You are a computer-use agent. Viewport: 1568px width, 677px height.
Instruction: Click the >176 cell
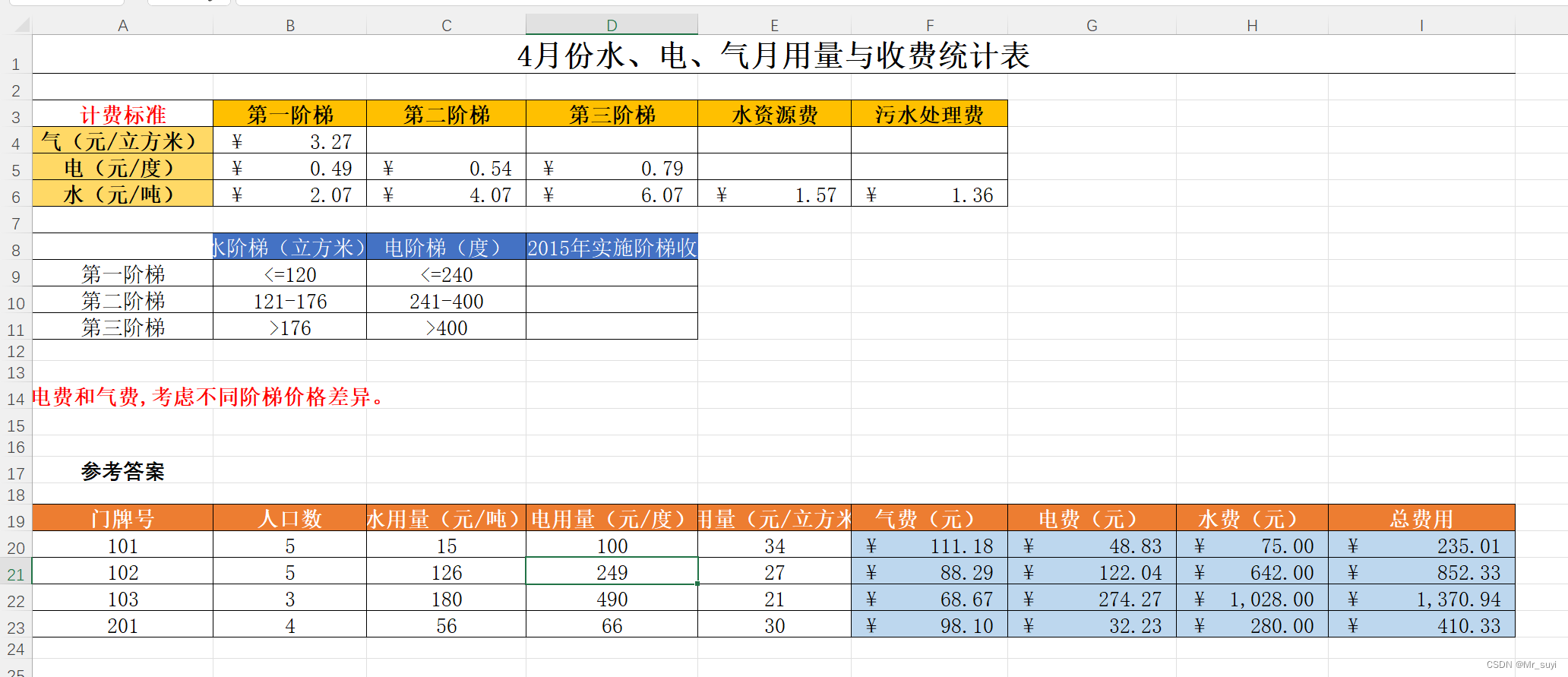tap(290, 327)
